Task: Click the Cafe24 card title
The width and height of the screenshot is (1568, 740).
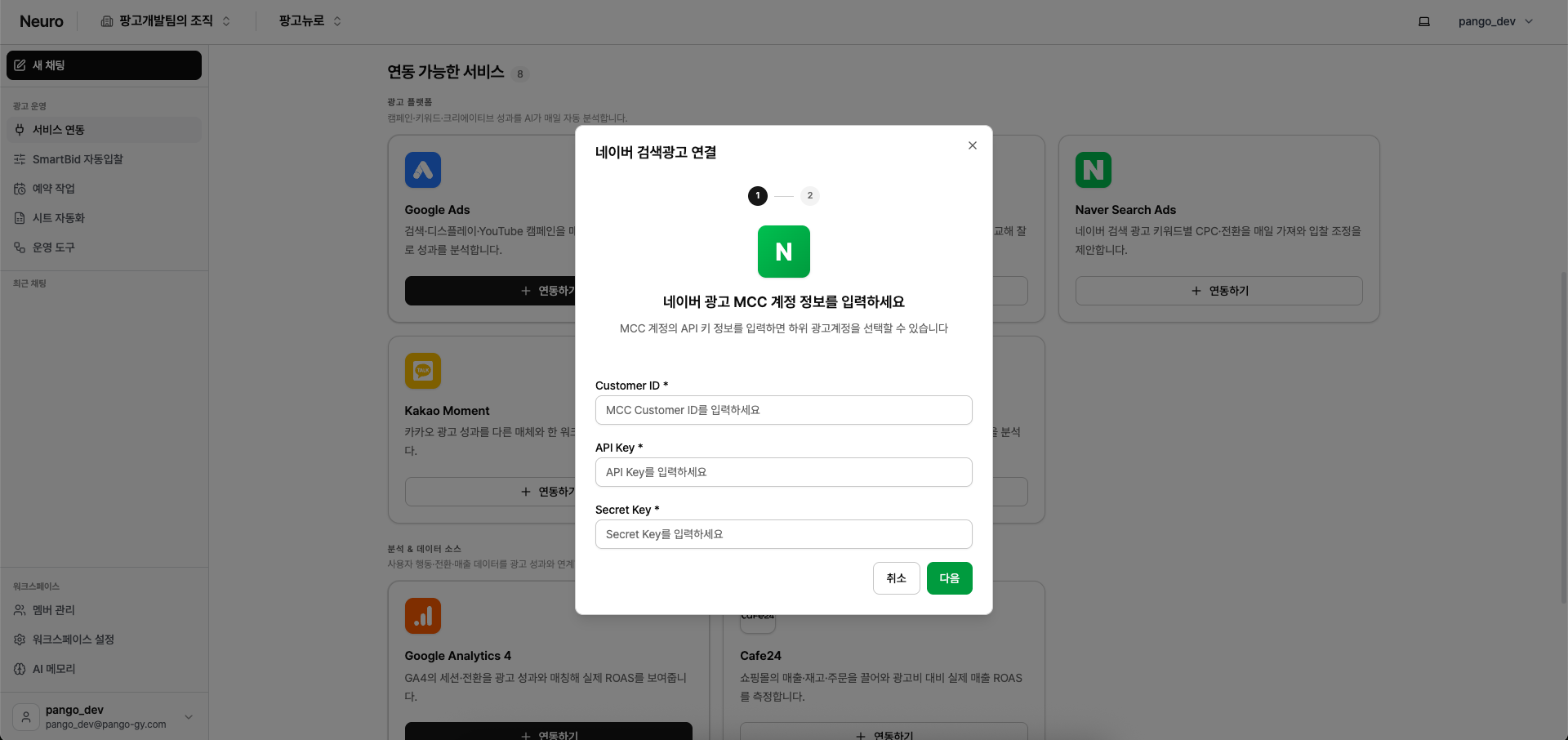Action: click(760, 656)
